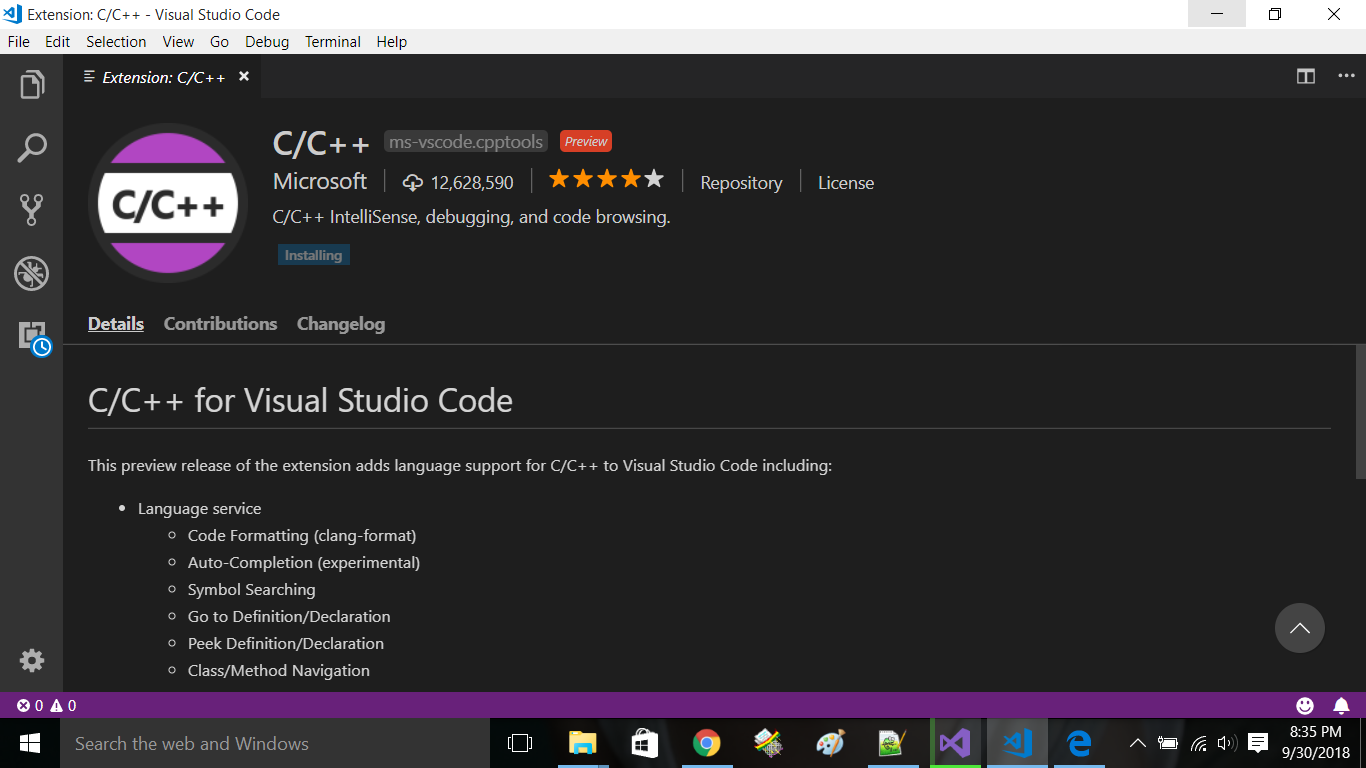Viewport: 1366px width, 768px height.
Task: Open the Action Center tray icon
Action: (1258, 743)
